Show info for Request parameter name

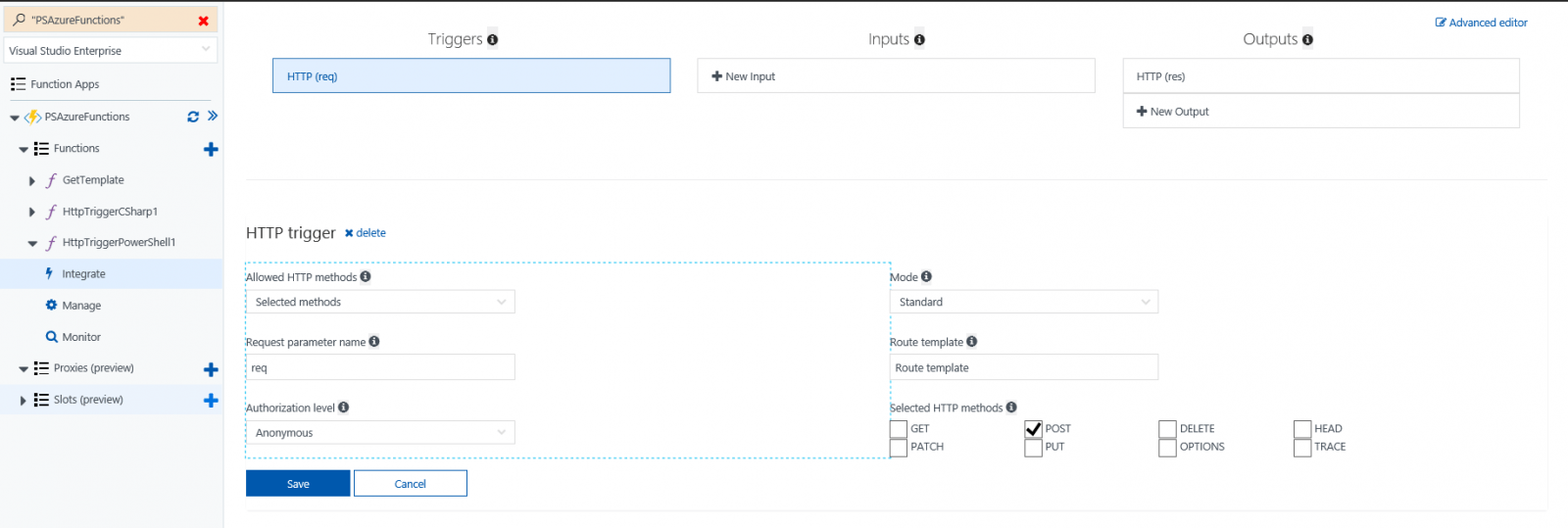(x=374, y=341)
